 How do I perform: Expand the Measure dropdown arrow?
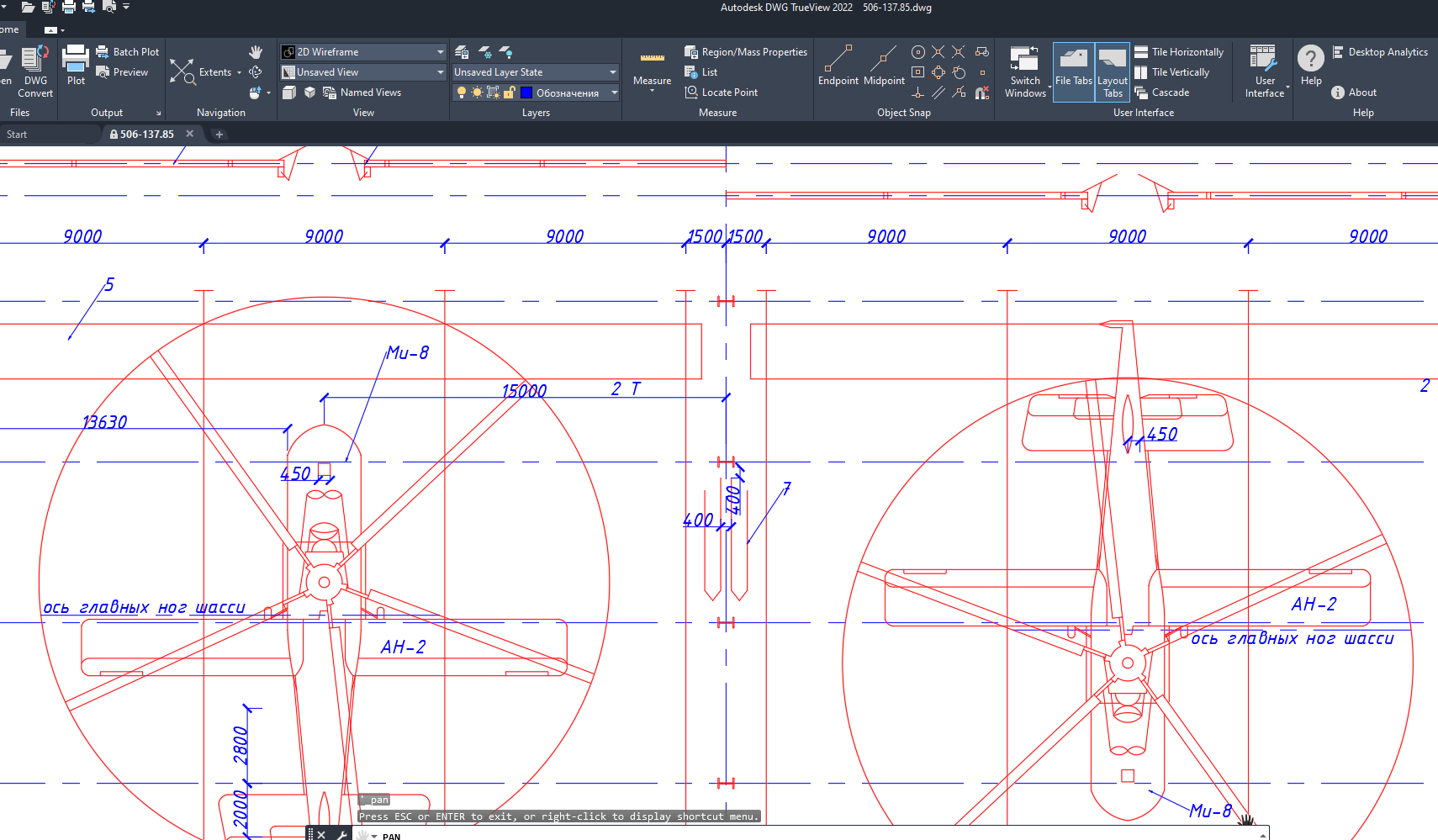pos(653,90)
